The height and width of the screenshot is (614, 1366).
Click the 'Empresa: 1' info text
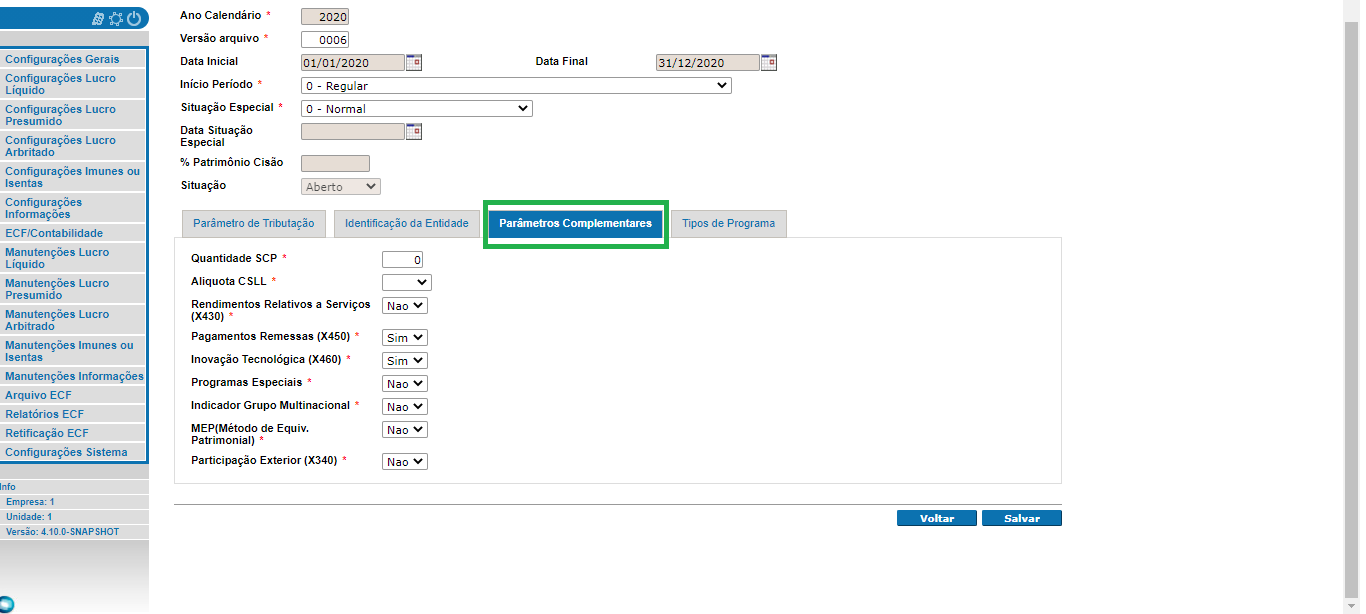[x=31, y=502]
